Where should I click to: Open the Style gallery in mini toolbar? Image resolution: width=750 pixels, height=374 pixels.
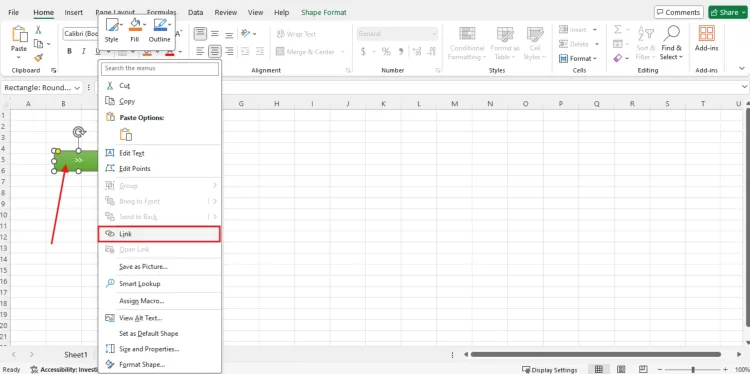pyautogui.click(x=112, y=30)
